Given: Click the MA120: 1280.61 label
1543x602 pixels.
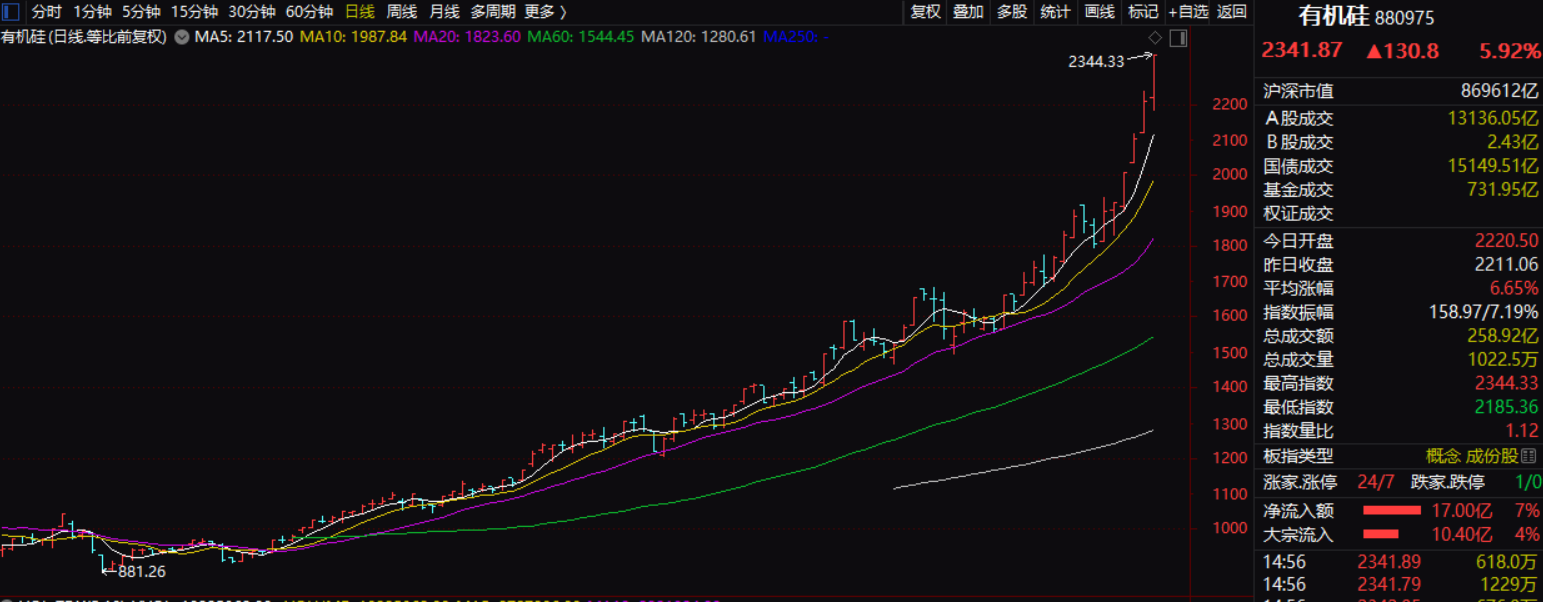Looking at the screenshot, I should [x=698, y=37].
